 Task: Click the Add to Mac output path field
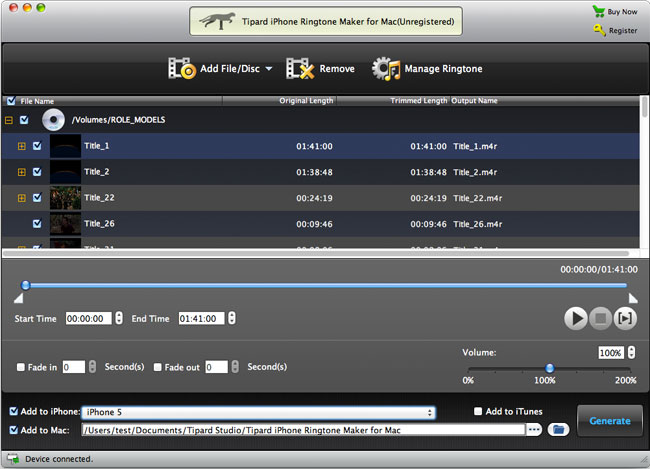pos(303,430)
